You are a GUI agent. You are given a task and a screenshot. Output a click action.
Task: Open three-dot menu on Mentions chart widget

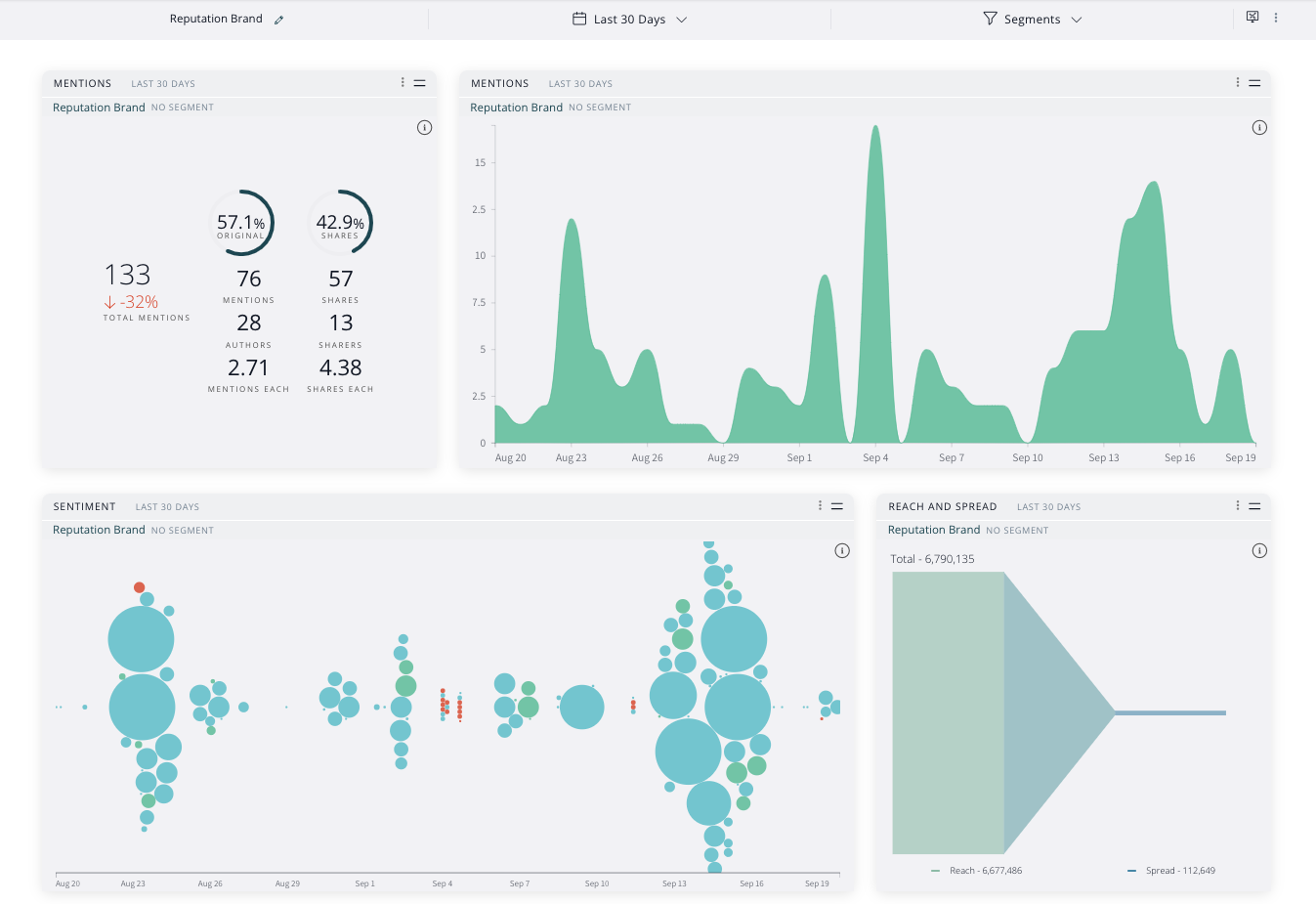pyautogui.click(x=1238, y=83)
